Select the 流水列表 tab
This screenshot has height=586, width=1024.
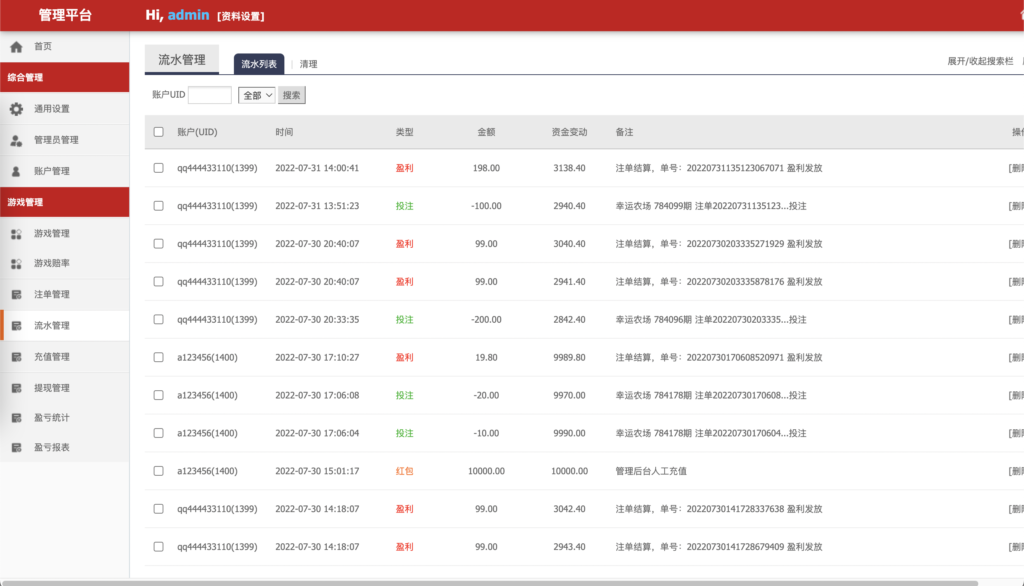click(x=259, y=64)
